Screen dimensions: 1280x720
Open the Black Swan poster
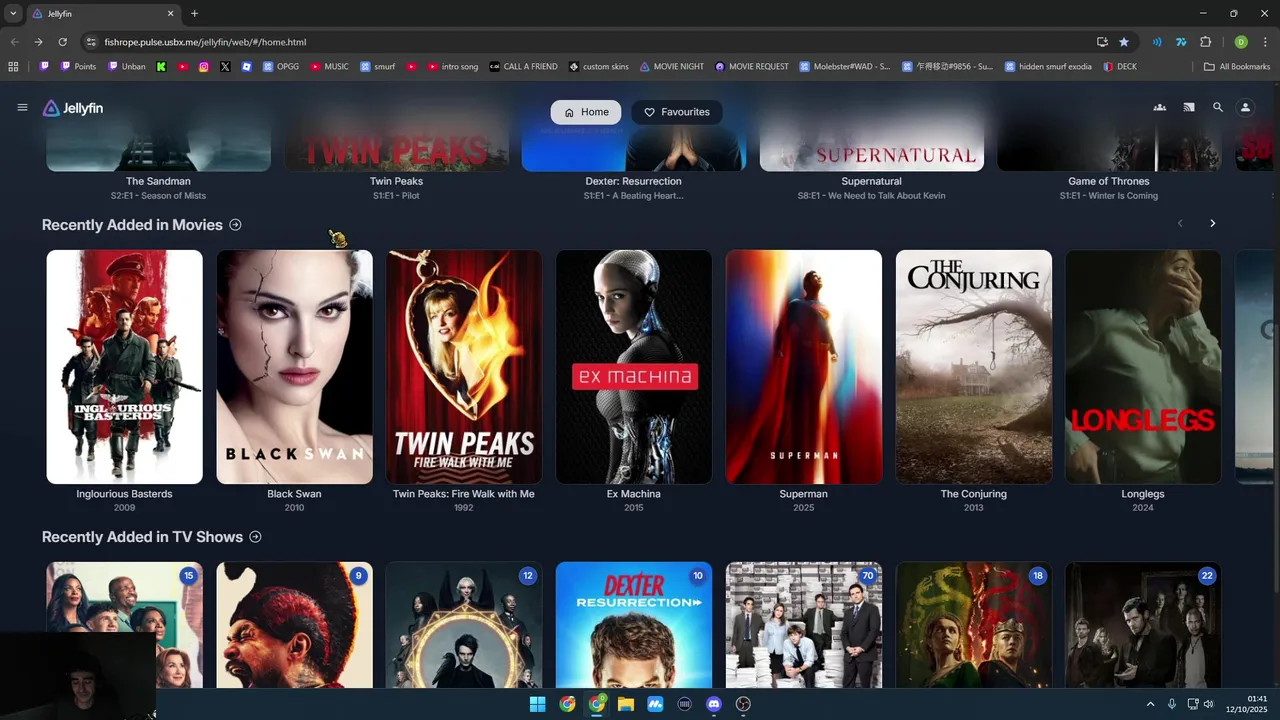pyautogui.click(x=294, y=367)
